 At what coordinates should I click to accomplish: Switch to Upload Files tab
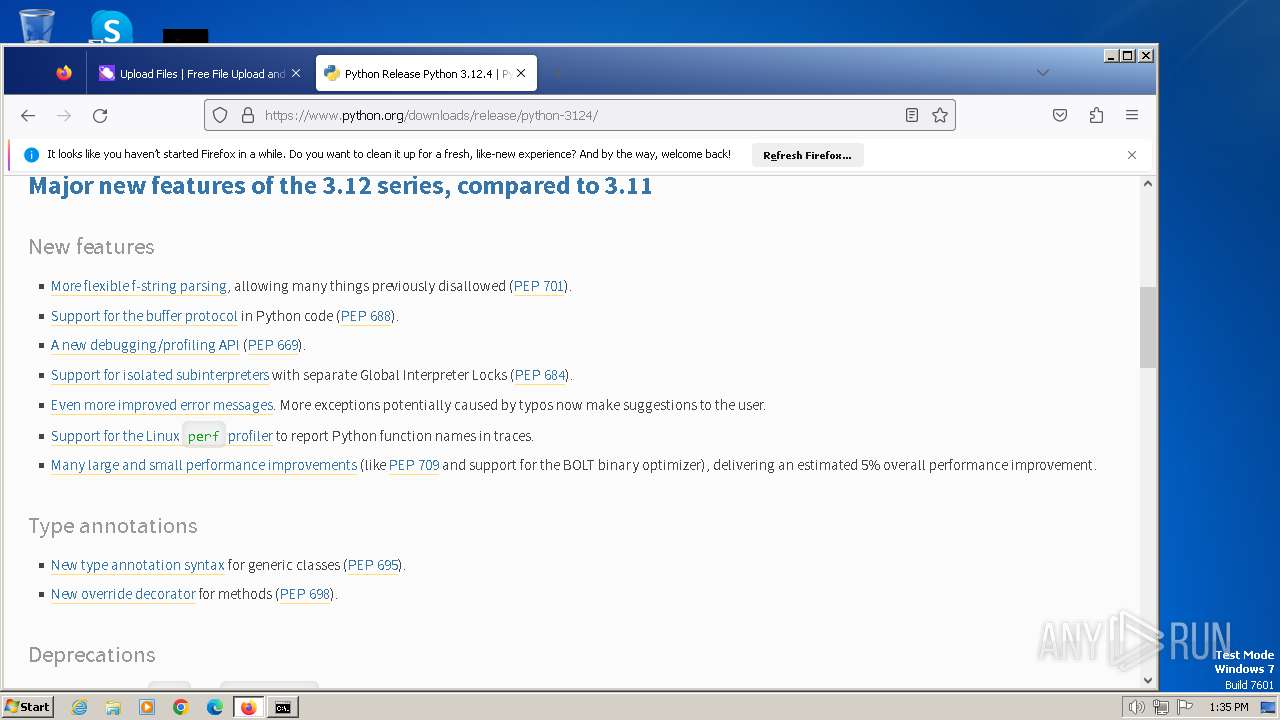tap(200, 73)
